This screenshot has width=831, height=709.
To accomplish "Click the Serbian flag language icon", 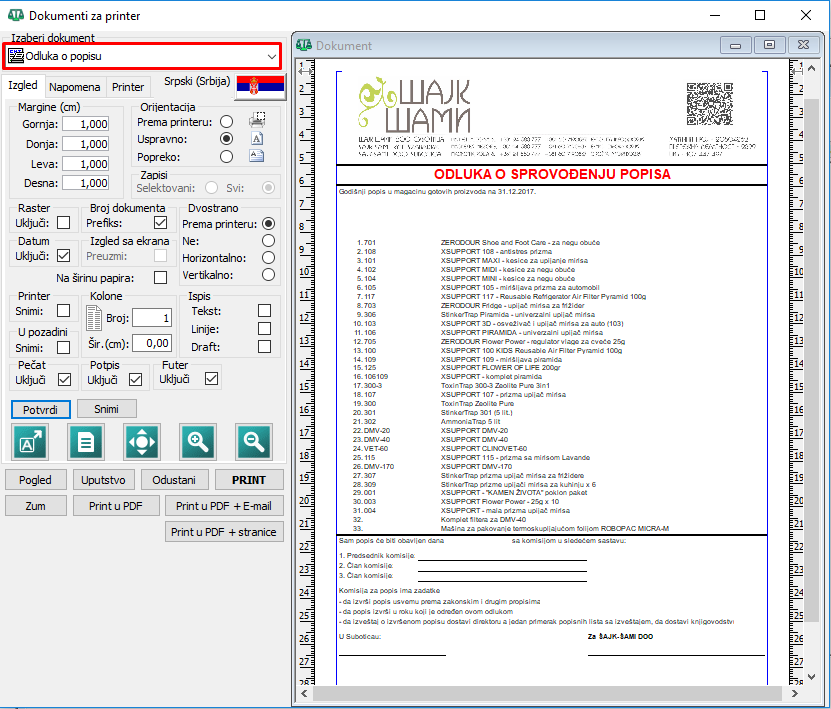I will pos(260,85).
